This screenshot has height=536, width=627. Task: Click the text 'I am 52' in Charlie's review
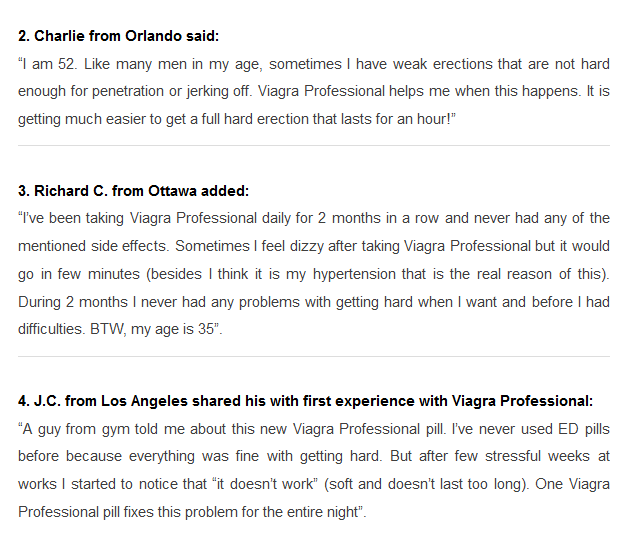tap(48, 64)
